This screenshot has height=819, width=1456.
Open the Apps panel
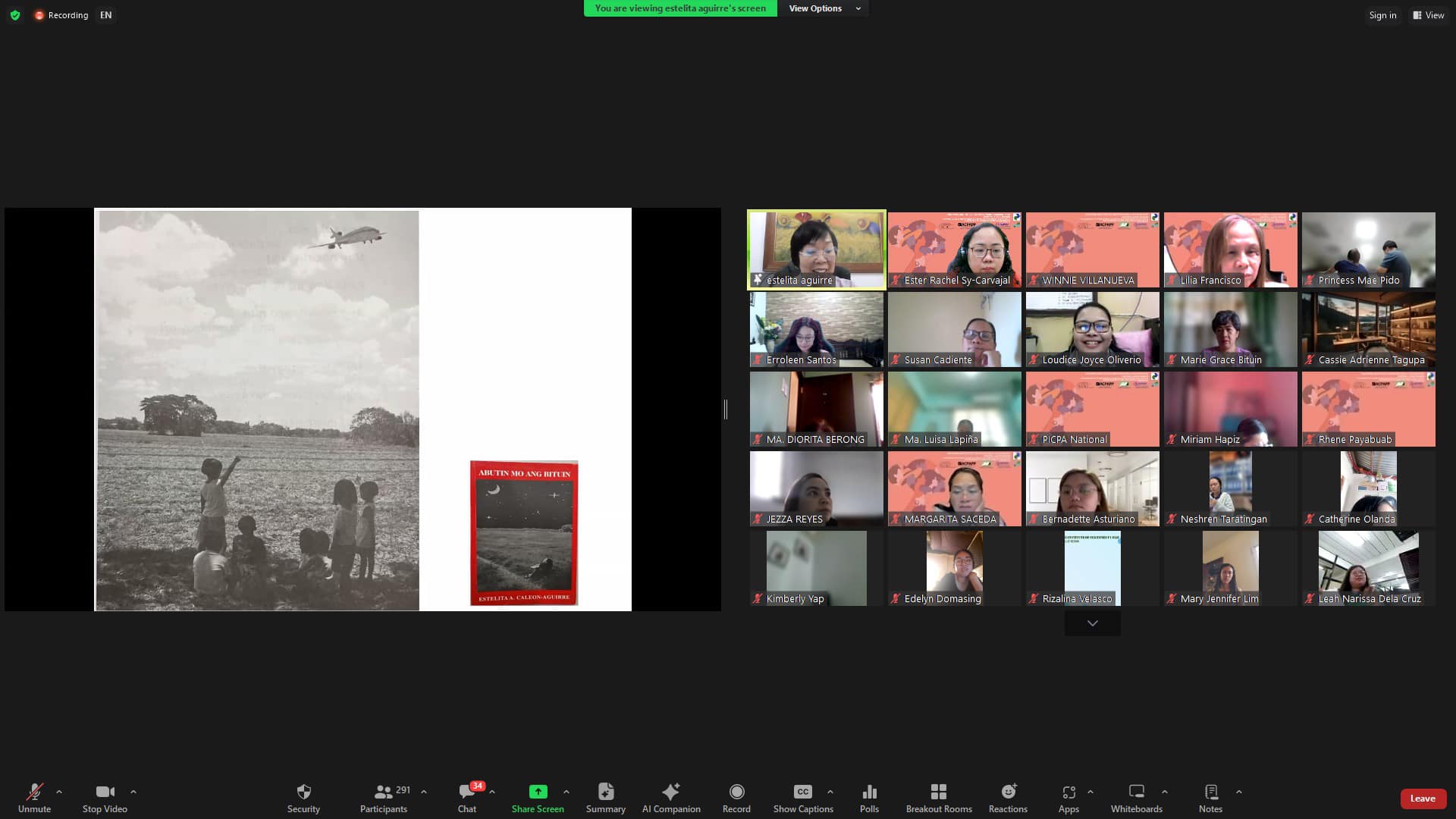click(1068, 798)
